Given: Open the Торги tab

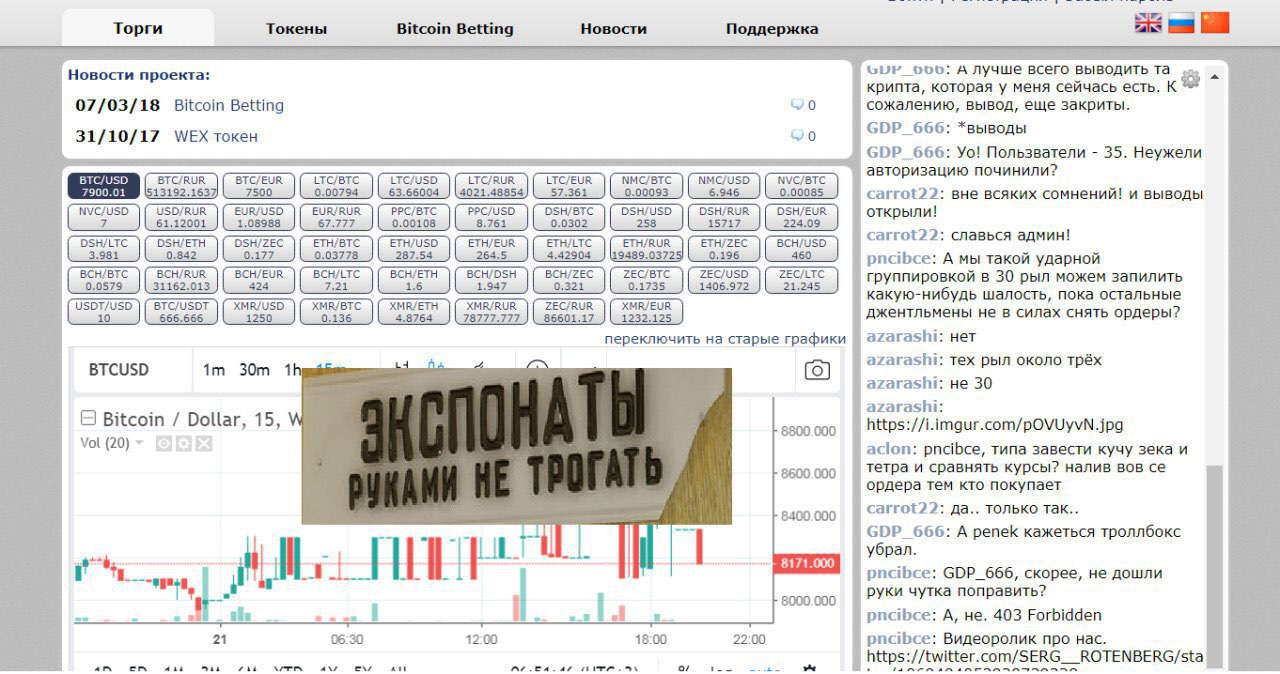Looking at the screenshot, I should [138, 29].
